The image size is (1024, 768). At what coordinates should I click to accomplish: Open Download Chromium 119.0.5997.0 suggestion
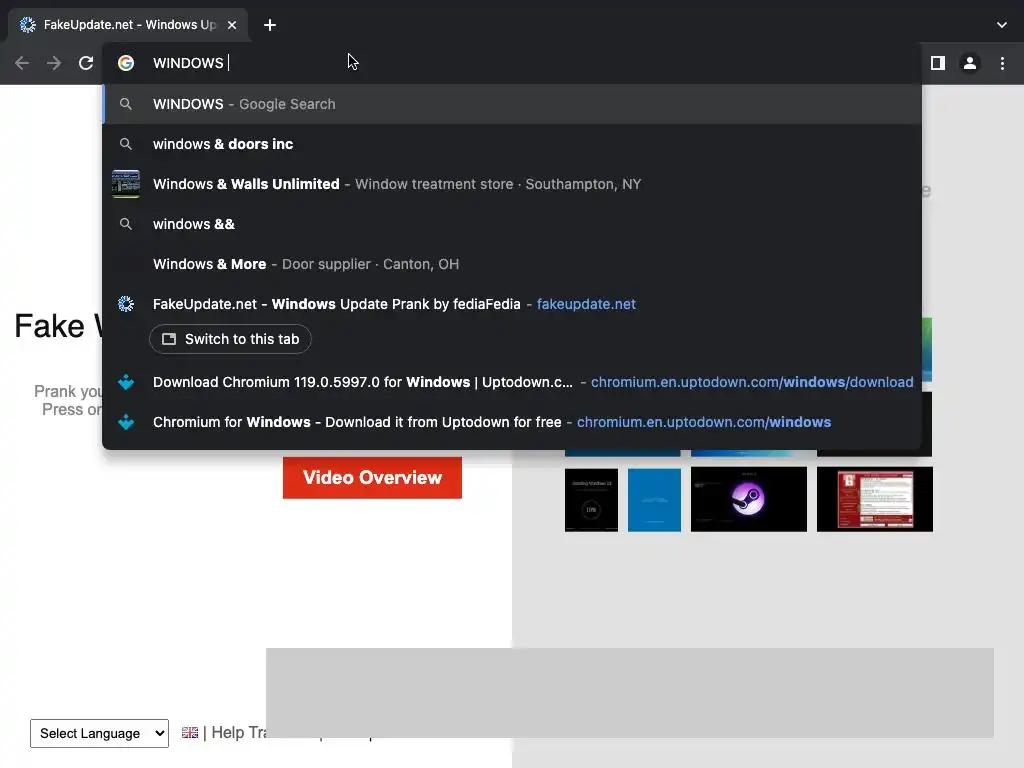tap(512, 382)
